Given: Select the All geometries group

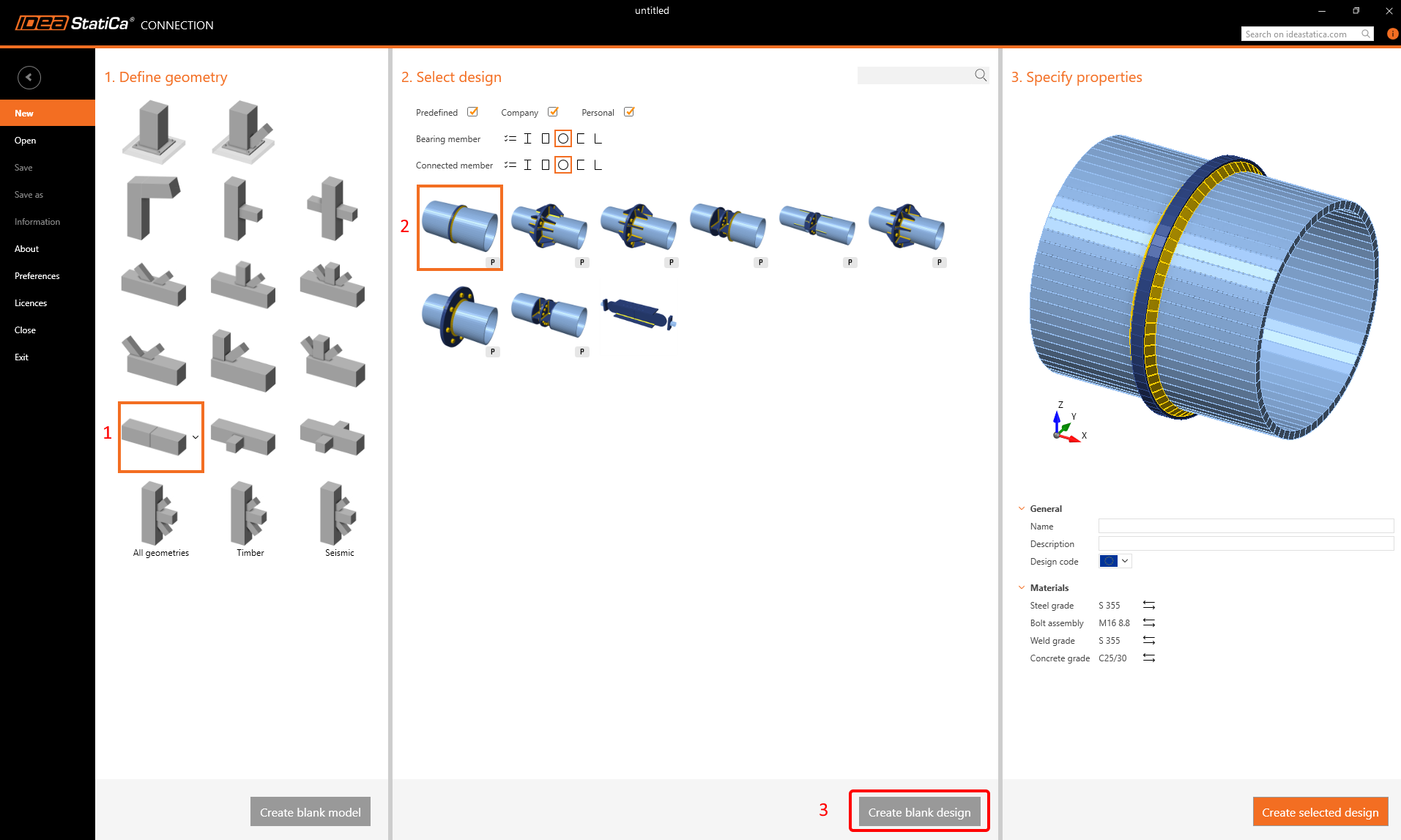Looking at the screenshot, I should (160, 519).
